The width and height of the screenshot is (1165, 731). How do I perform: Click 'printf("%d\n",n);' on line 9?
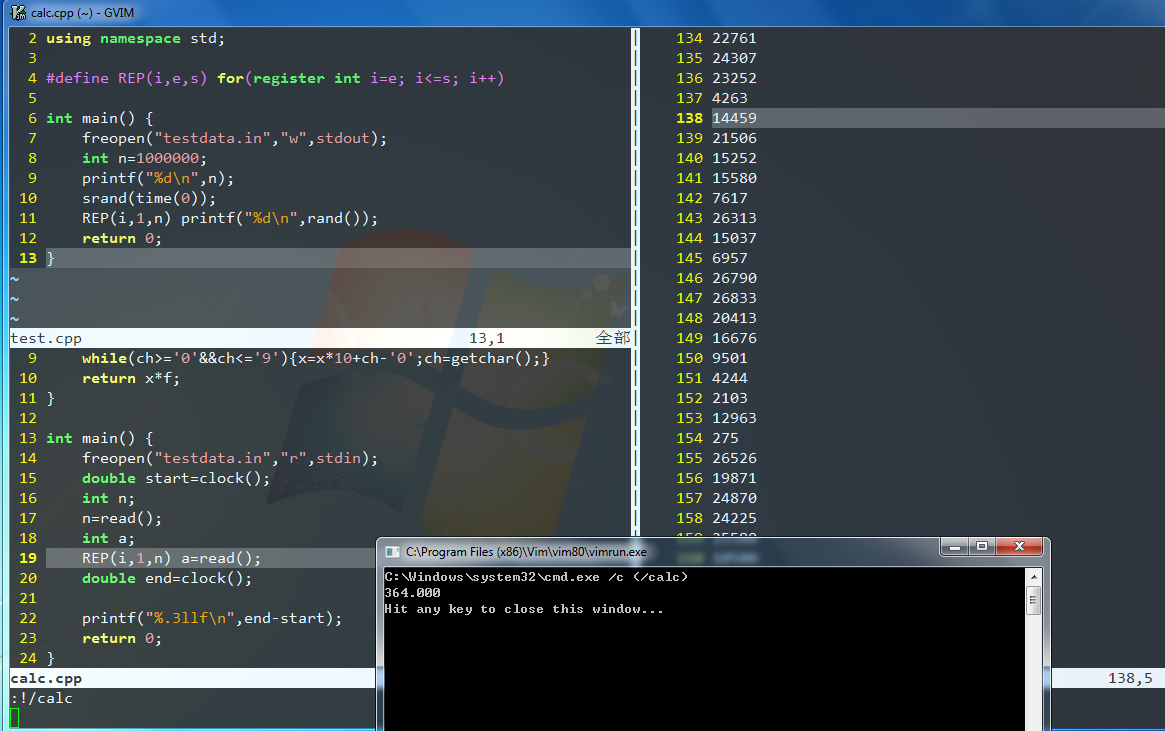click(x=158, y=179)
